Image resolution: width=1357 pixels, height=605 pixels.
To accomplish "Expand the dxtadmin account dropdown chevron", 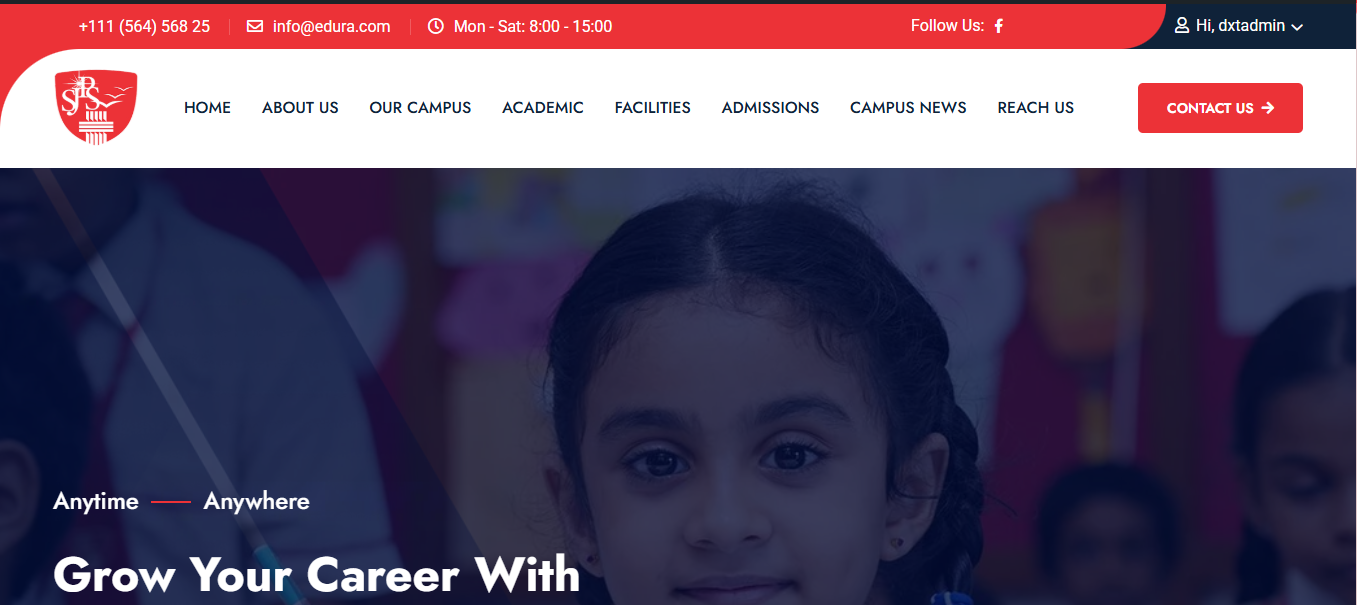I will pyautogui.click(x=1297, y=27).
